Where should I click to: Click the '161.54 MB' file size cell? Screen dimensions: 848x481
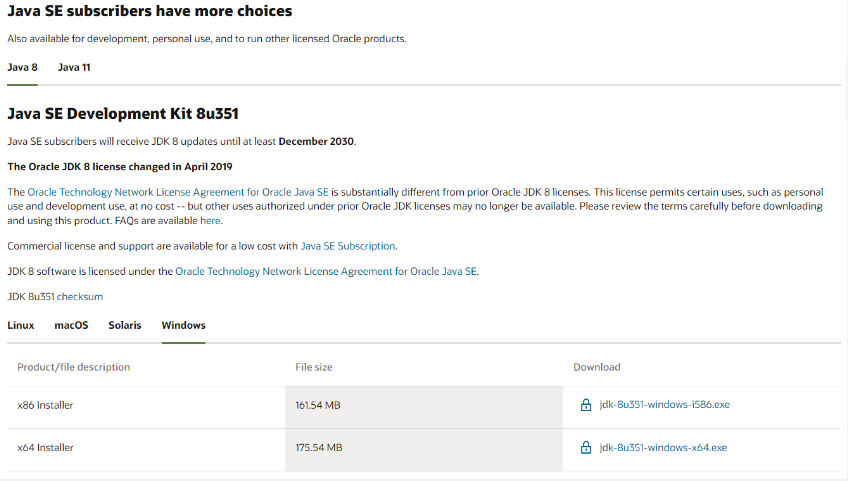point(424,405)
